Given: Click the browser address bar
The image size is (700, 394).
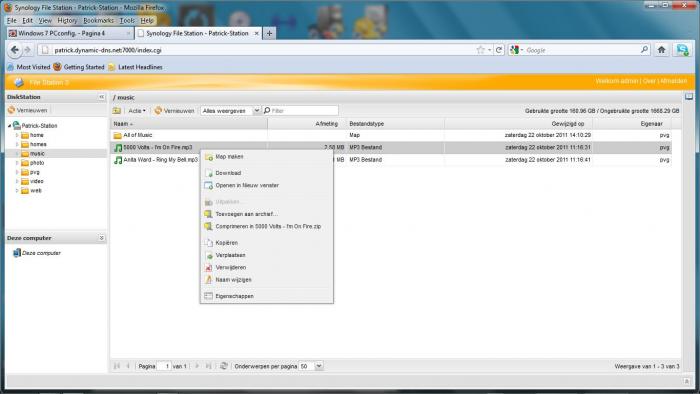Looking at the screenshot, I should [x=263, y=50].
